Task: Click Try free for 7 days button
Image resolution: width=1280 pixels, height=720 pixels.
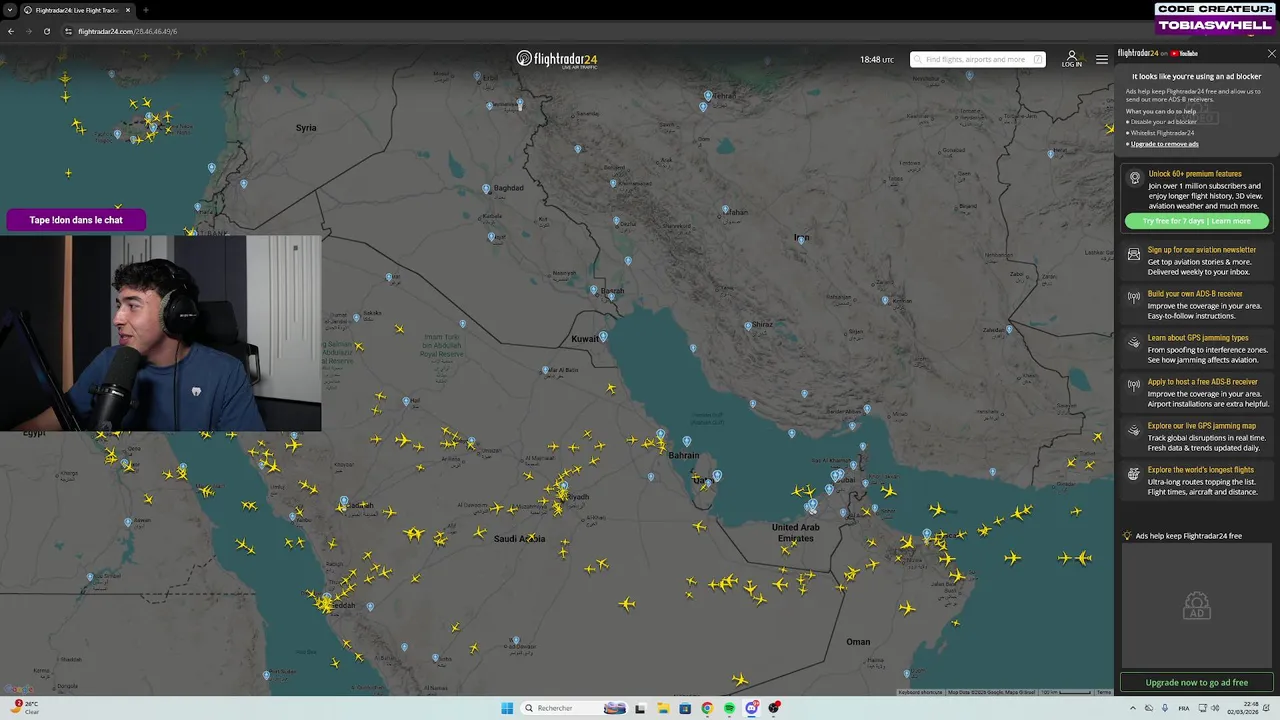Action: [x=1196, y=221]
